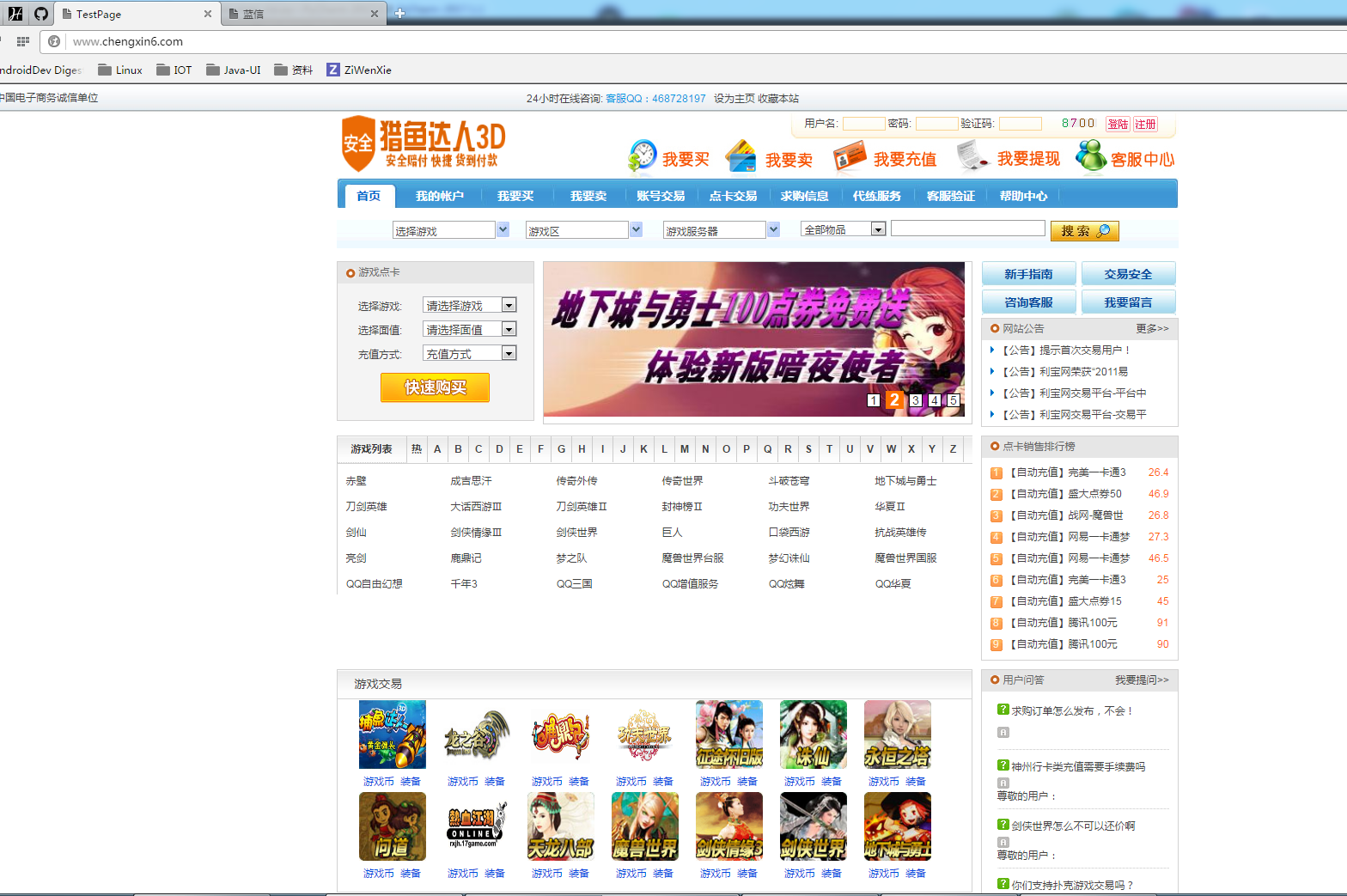Click the site info icon in address bar
The width and height of the screenshot is (1347, 896).
[x=54, y=41]
